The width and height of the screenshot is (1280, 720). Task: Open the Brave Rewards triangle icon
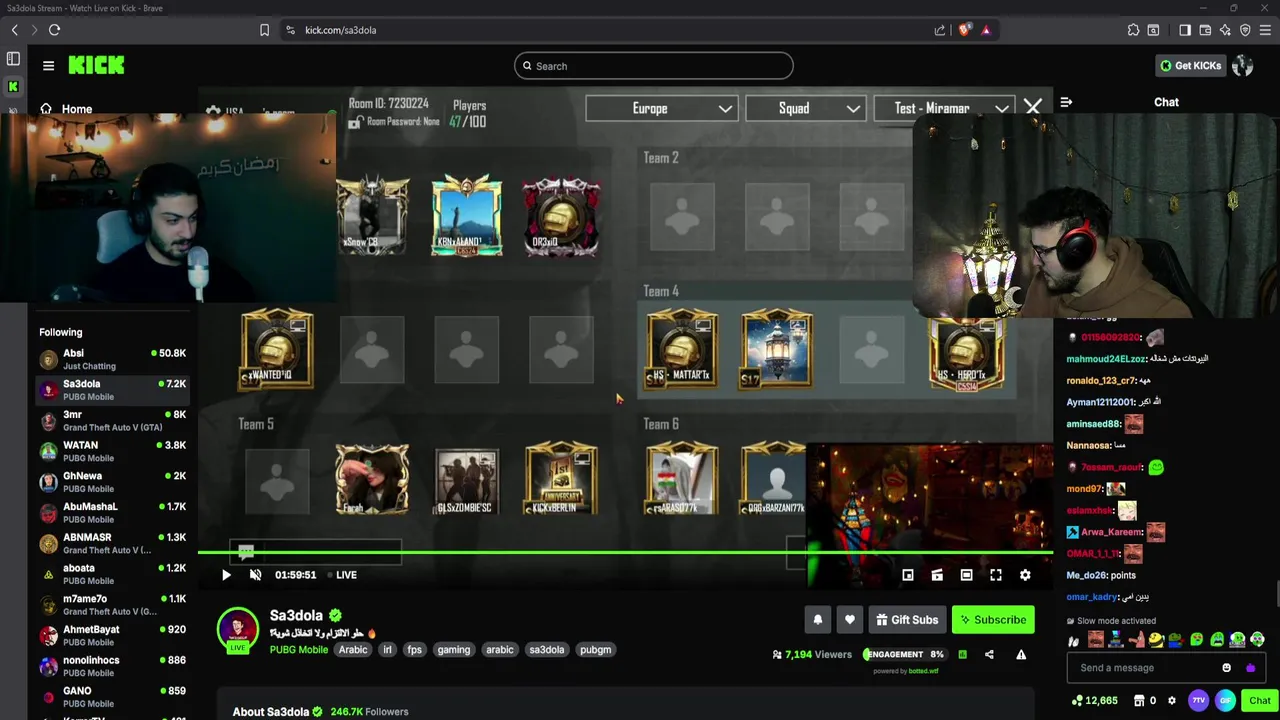(x=986, y=30)
